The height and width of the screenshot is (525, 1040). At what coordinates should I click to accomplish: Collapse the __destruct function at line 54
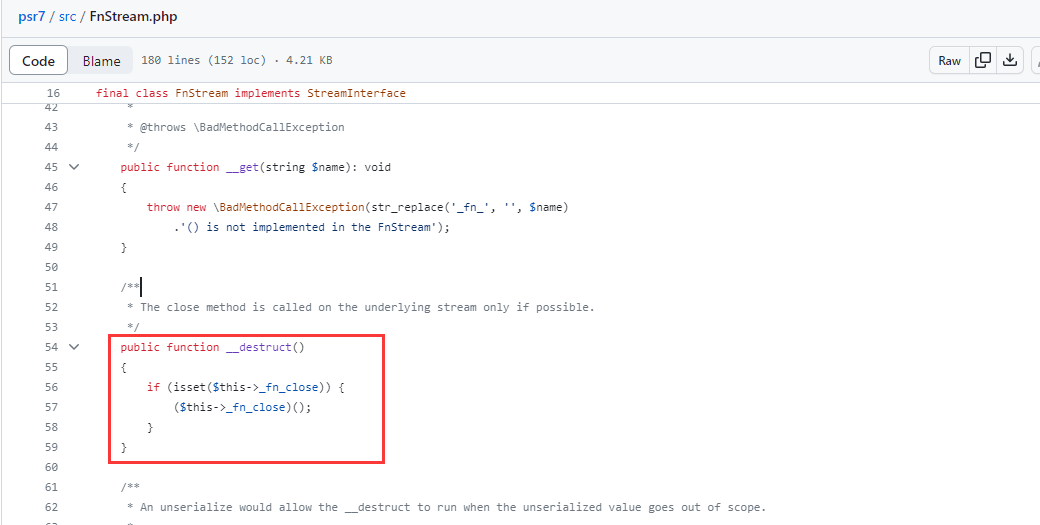pyautogui.click(x=74, y=347)
